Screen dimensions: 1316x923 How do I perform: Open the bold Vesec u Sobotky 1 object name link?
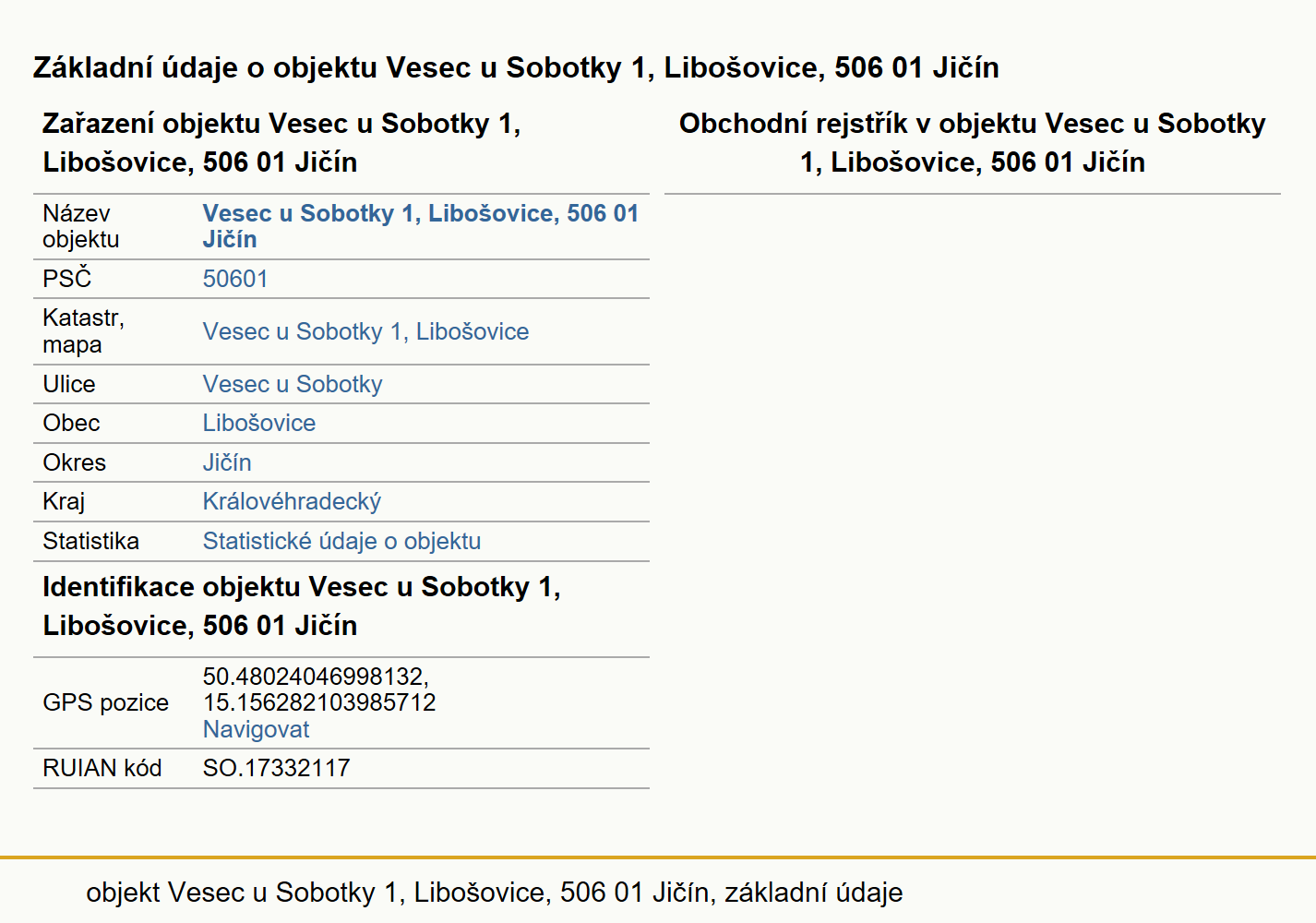tap(421, 226)
